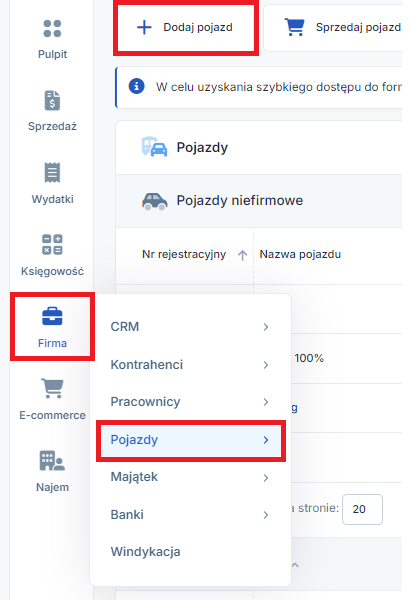Open the Sprzedaż sidebar icon
Viewport: 411px width, 600px height.
point(52,100)
